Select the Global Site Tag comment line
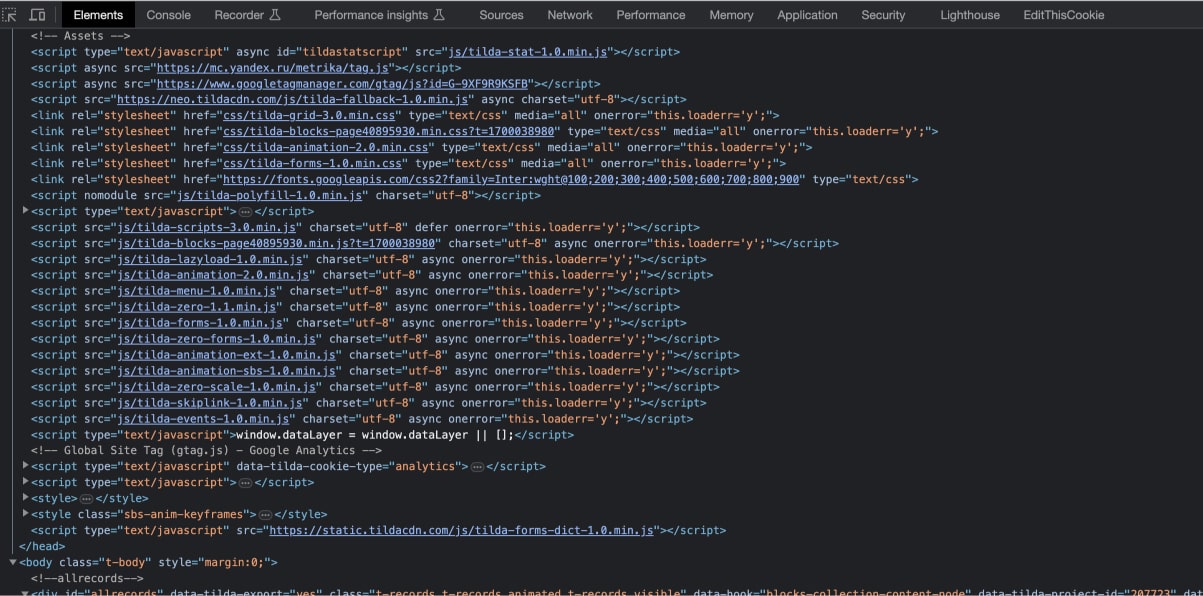 [206, 450]
